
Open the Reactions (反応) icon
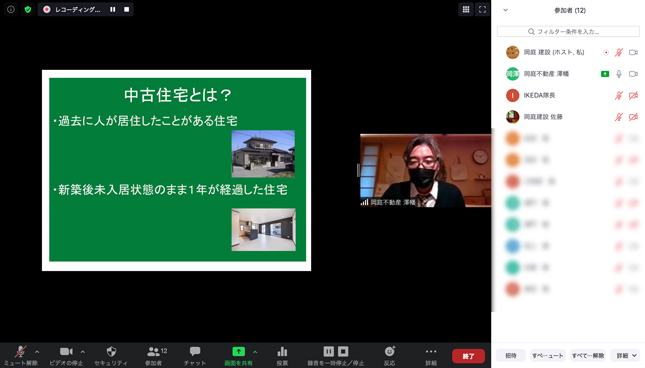click(x=390, y=356)
